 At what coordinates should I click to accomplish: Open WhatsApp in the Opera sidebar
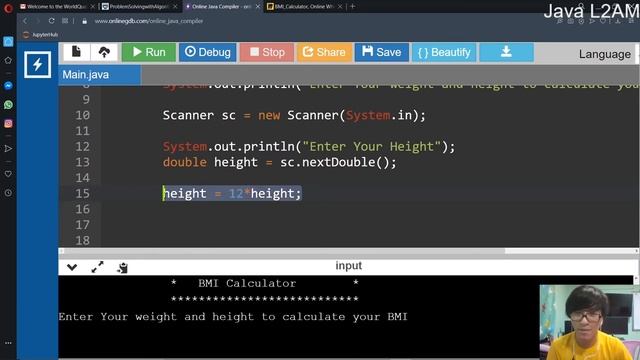[8, 105]
